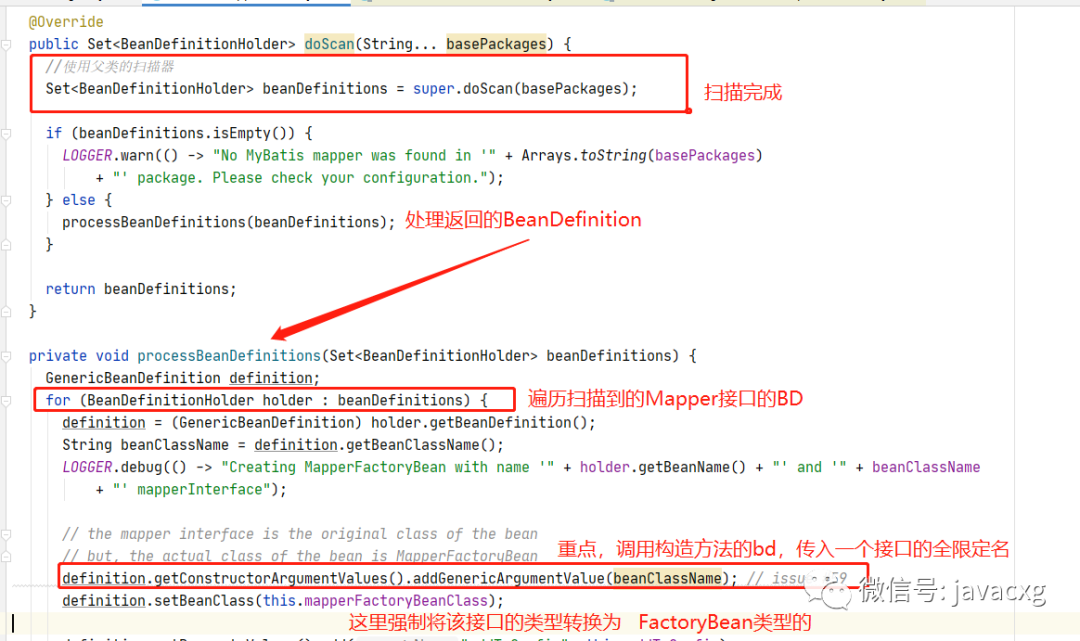Click the @Override annotation
This screenshot has height=641, width=1080.
point(66,22)
